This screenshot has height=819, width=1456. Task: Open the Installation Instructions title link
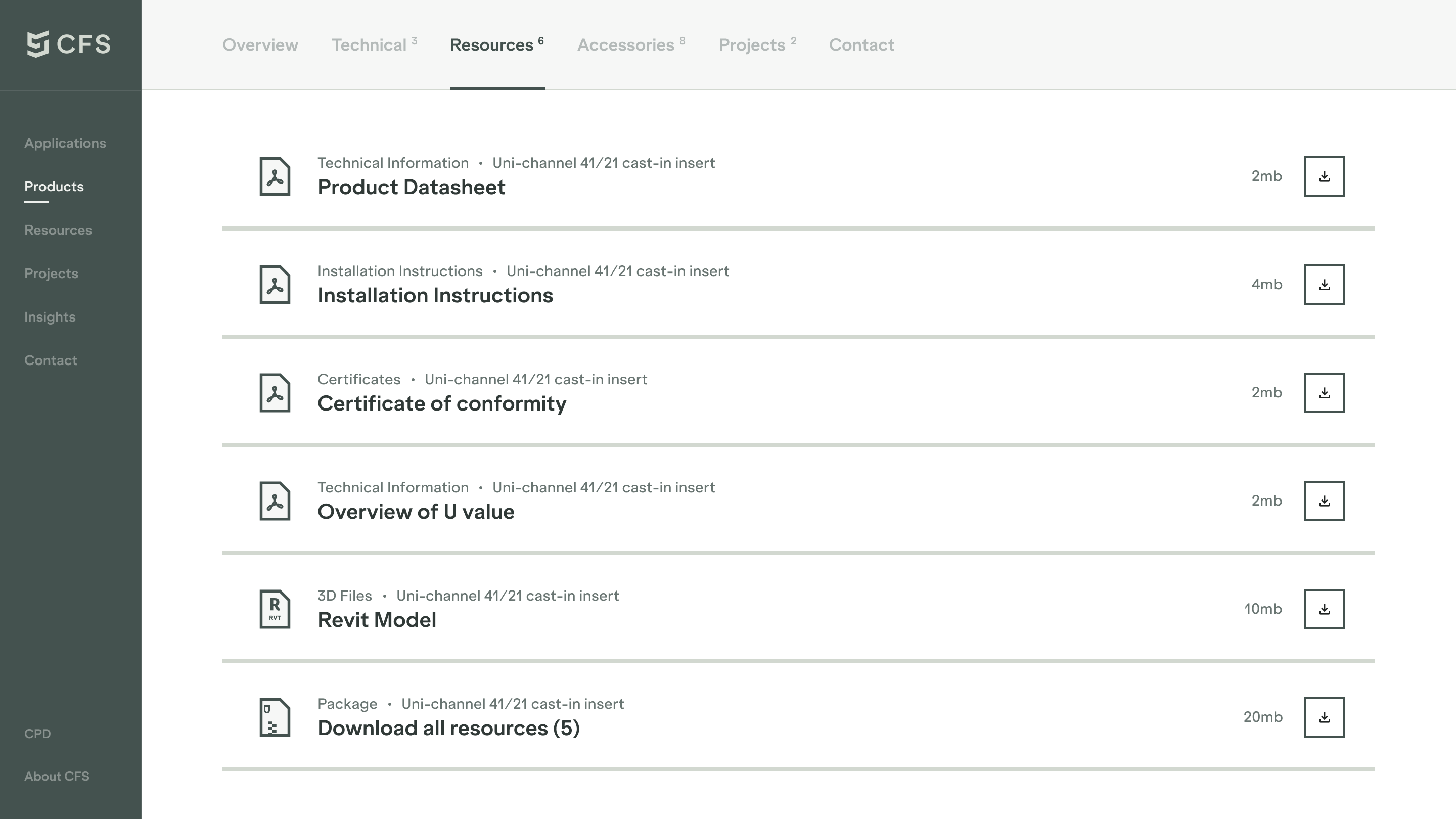pos(435,296)
